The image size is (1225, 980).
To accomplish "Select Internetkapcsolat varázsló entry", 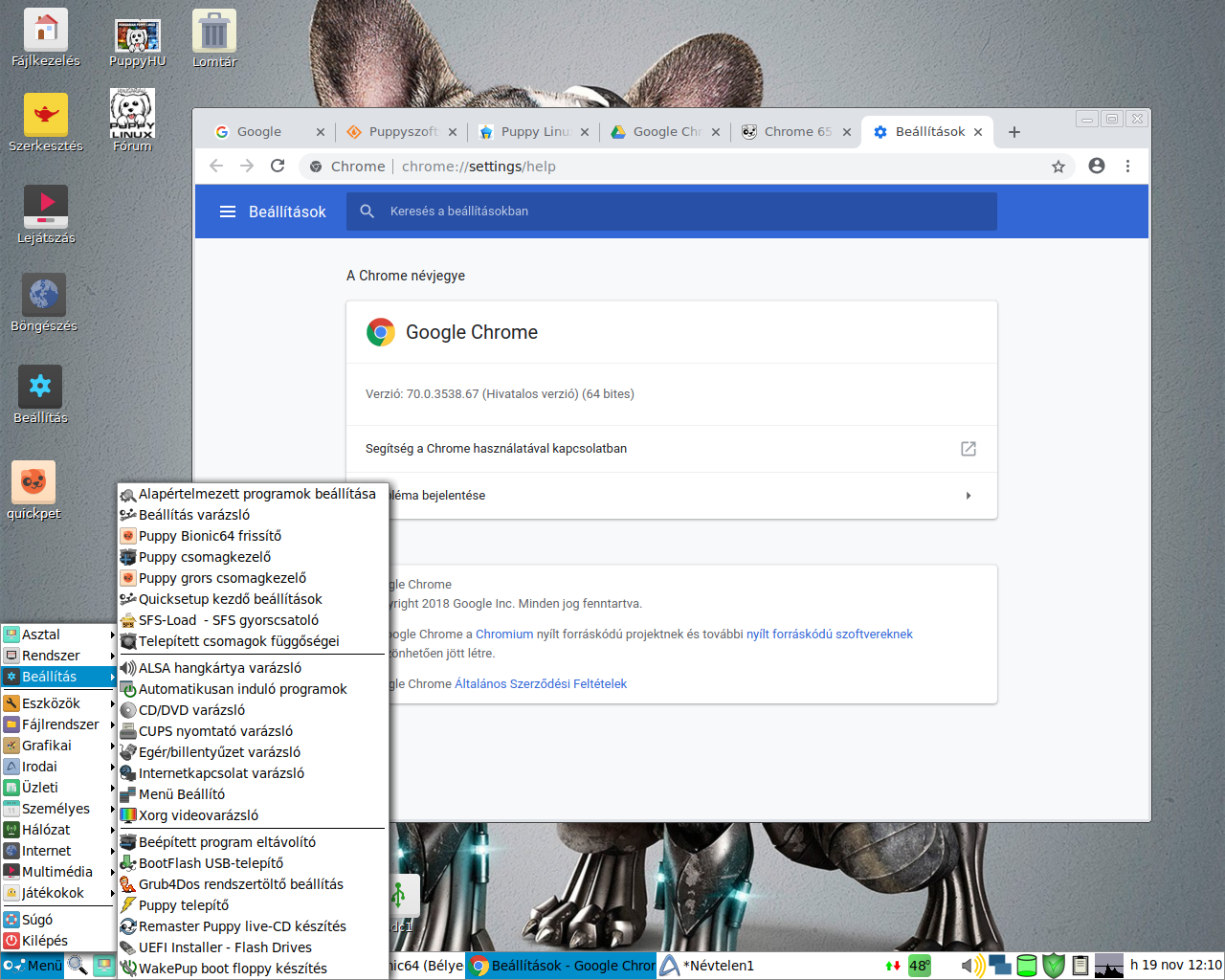I will click(x=253, y=773).
